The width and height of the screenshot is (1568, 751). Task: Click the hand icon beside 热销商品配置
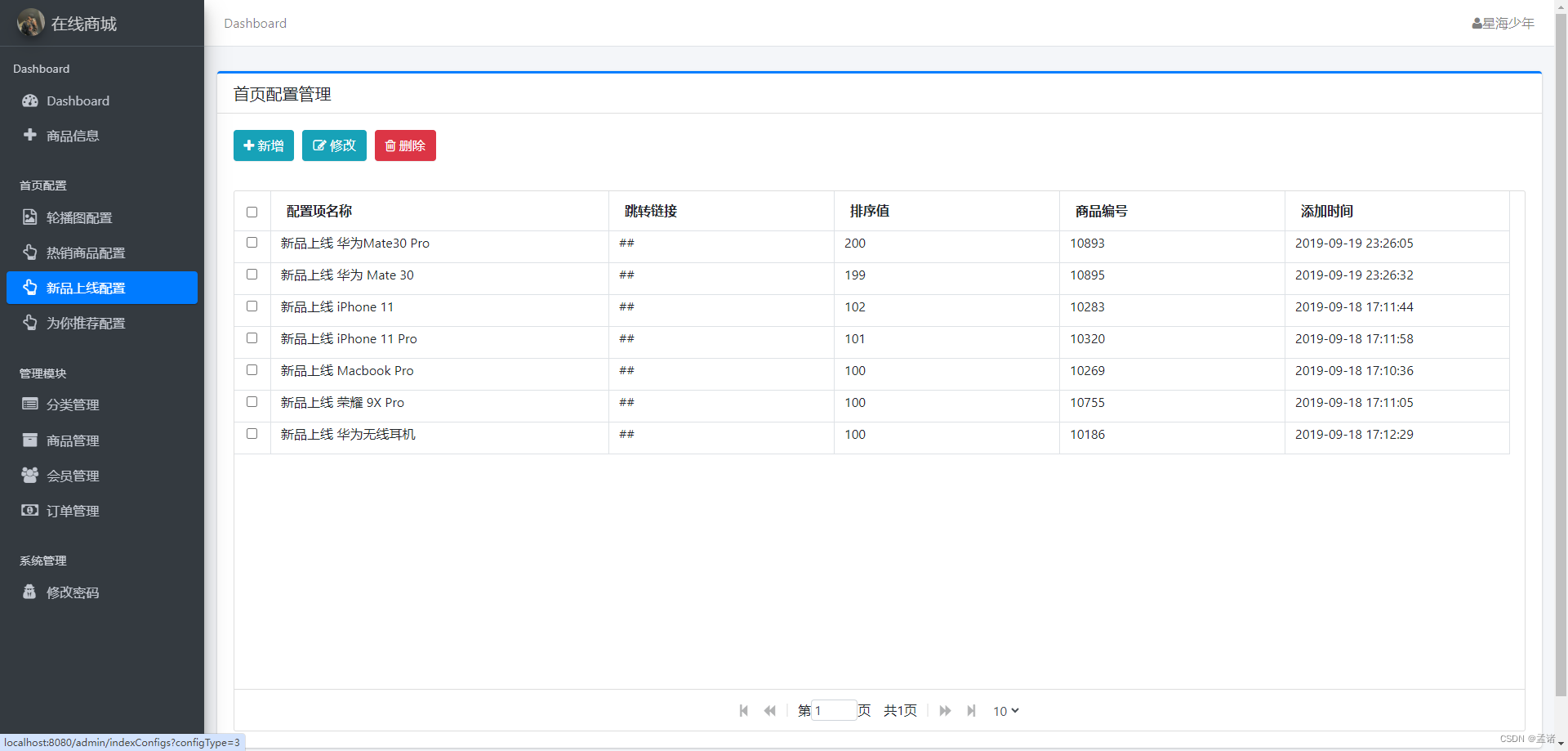30,253
